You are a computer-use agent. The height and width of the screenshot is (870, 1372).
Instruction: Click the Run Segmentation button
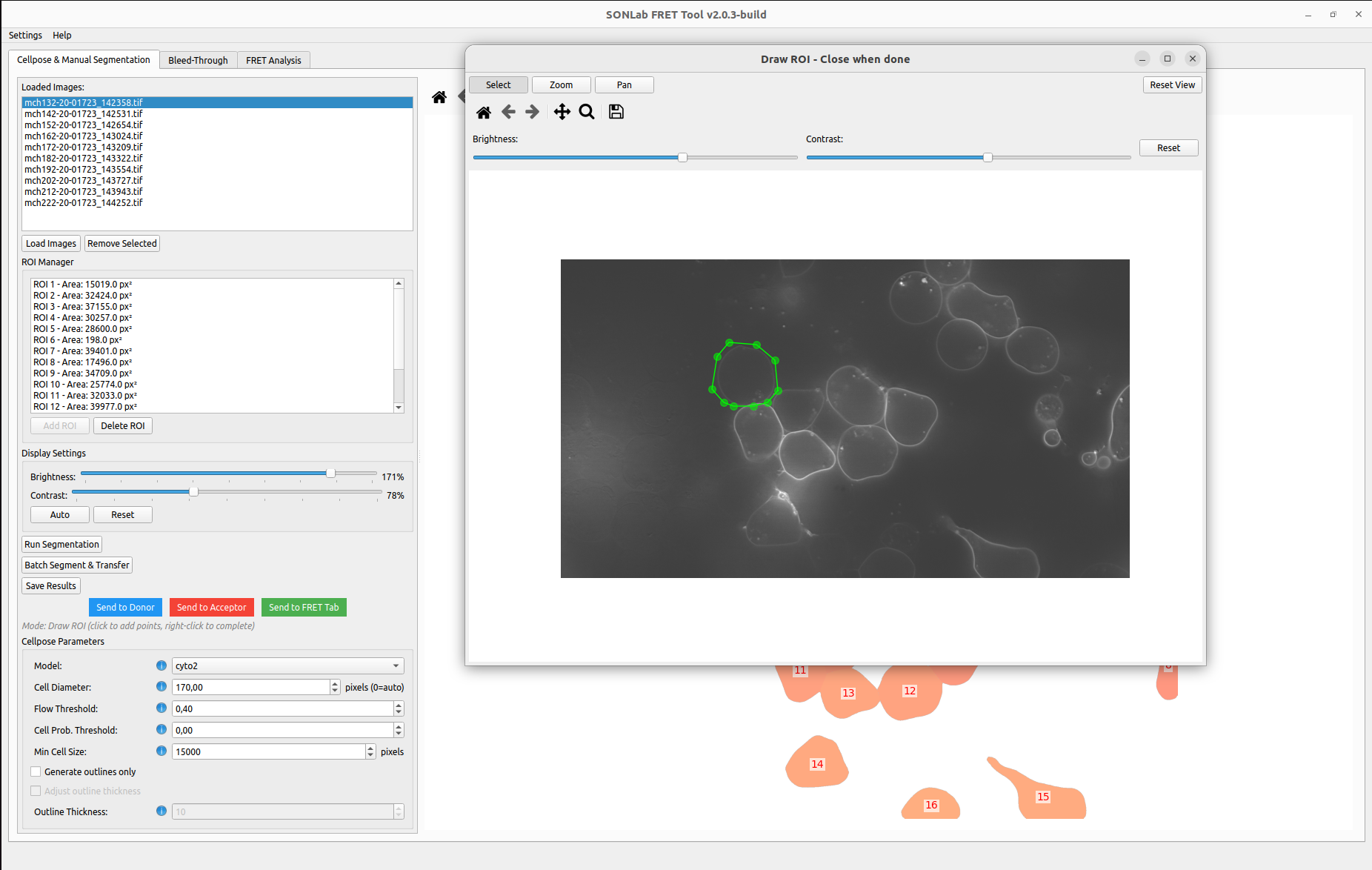(61, 545)
